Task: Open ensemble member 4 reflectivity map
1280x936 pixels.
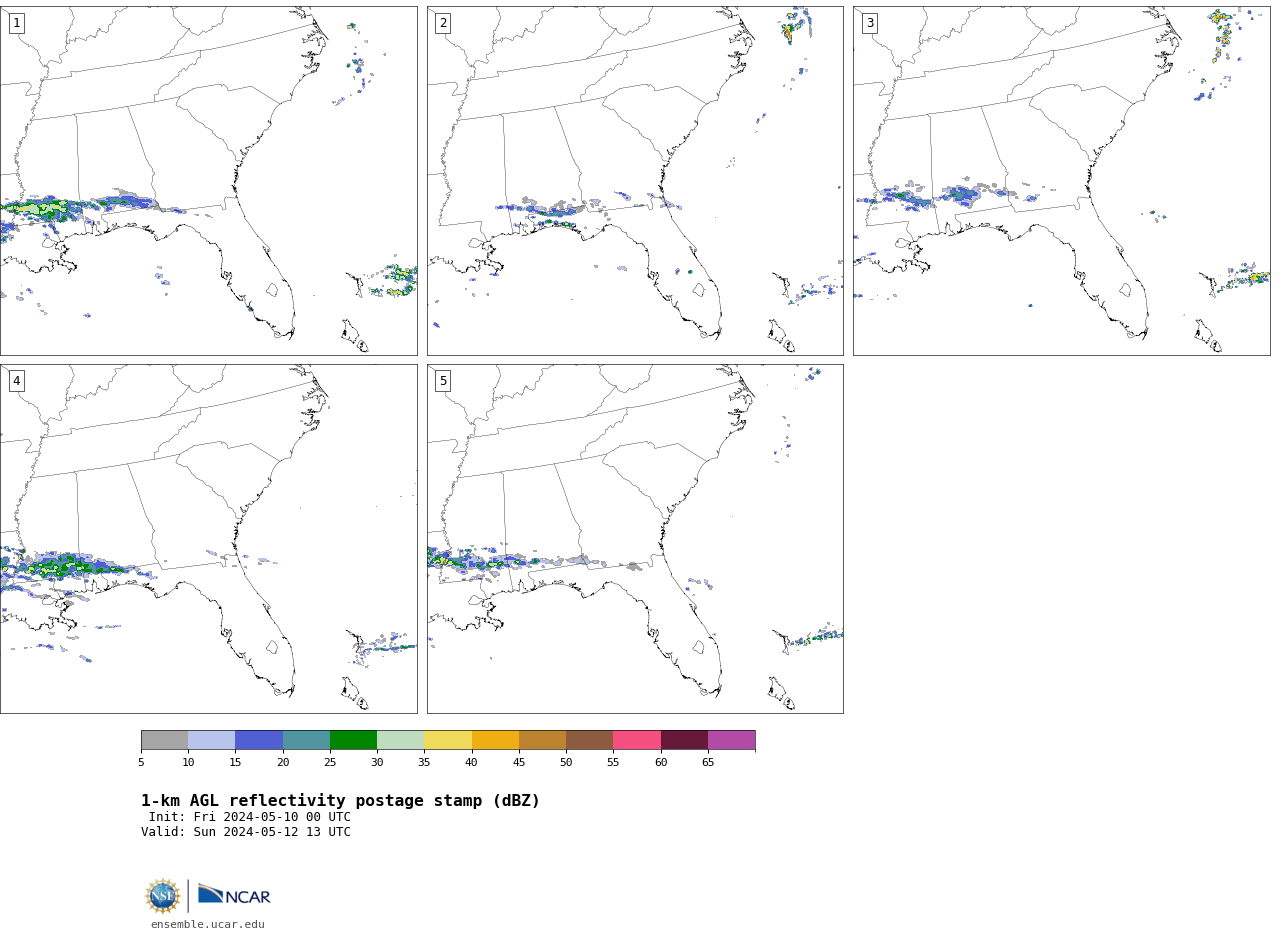Action: [x=208, y=539]
